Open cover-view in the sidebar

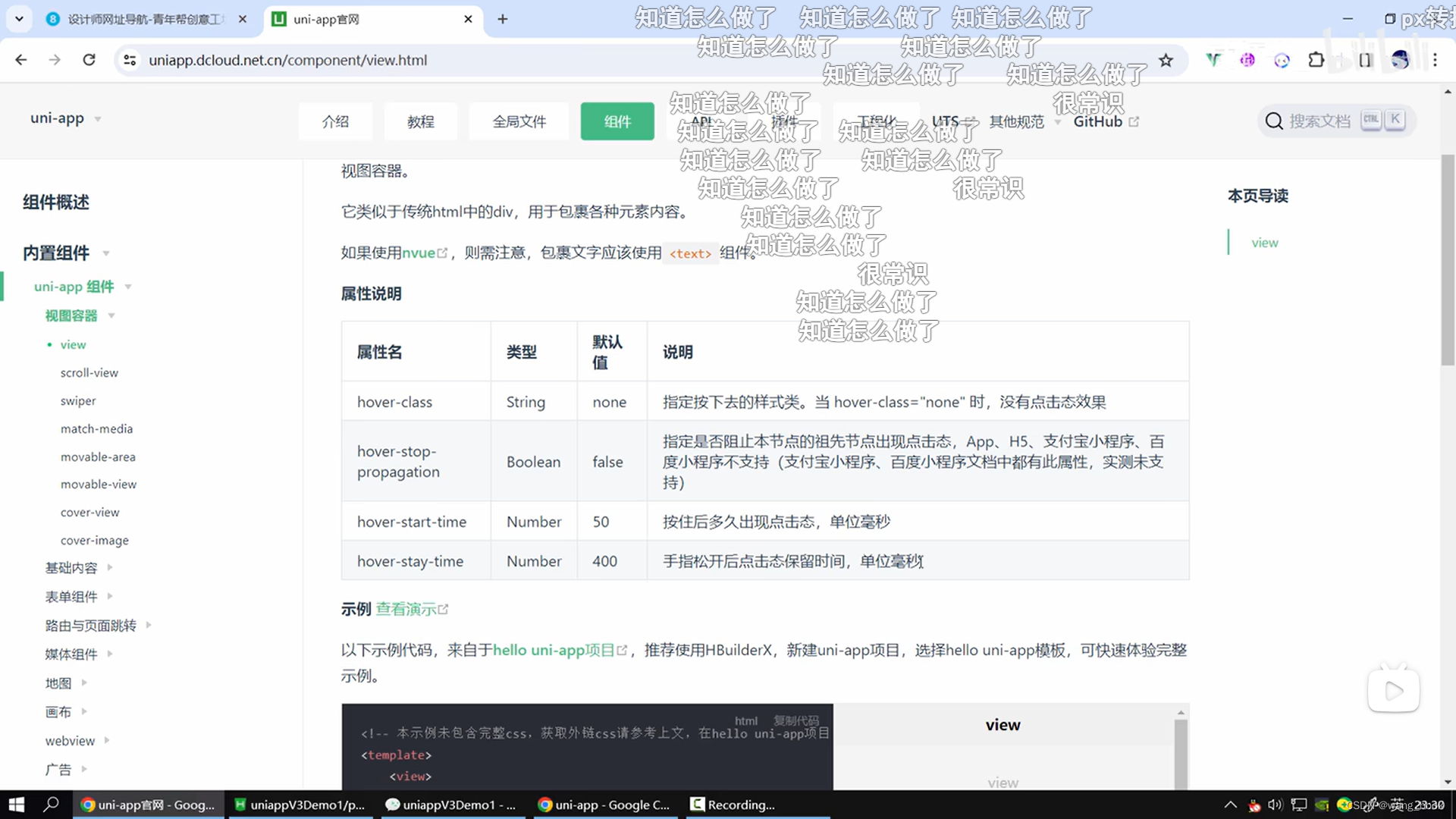tap(89, 512)
